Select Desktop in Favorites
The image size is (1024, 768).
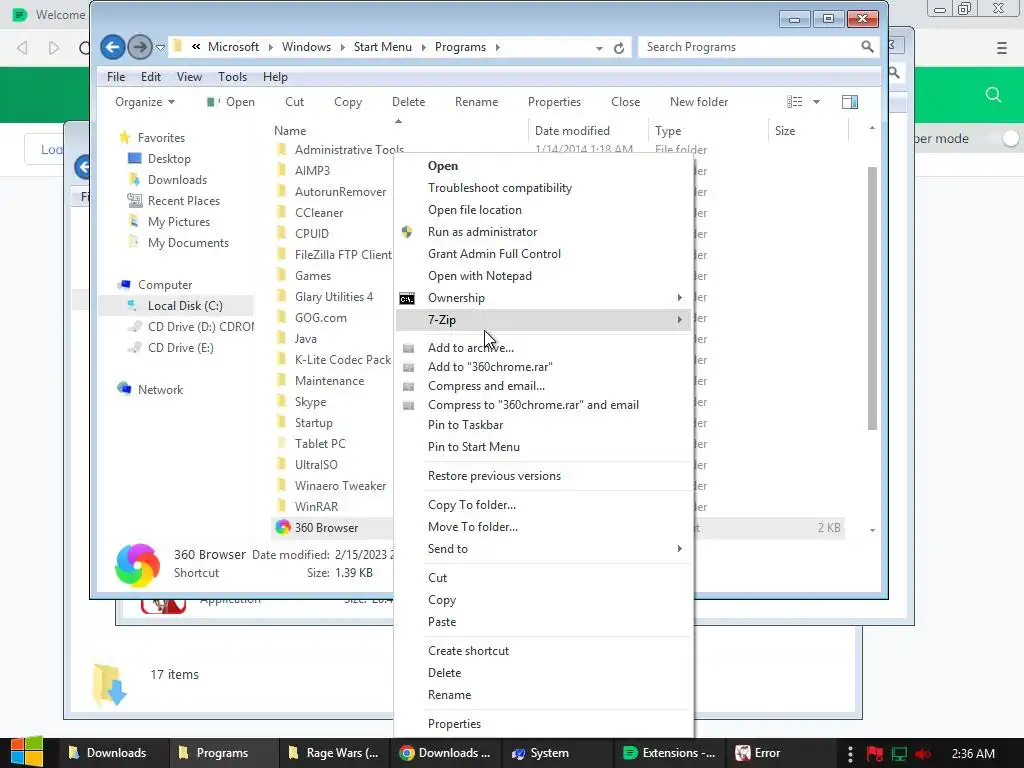(169, 159)
